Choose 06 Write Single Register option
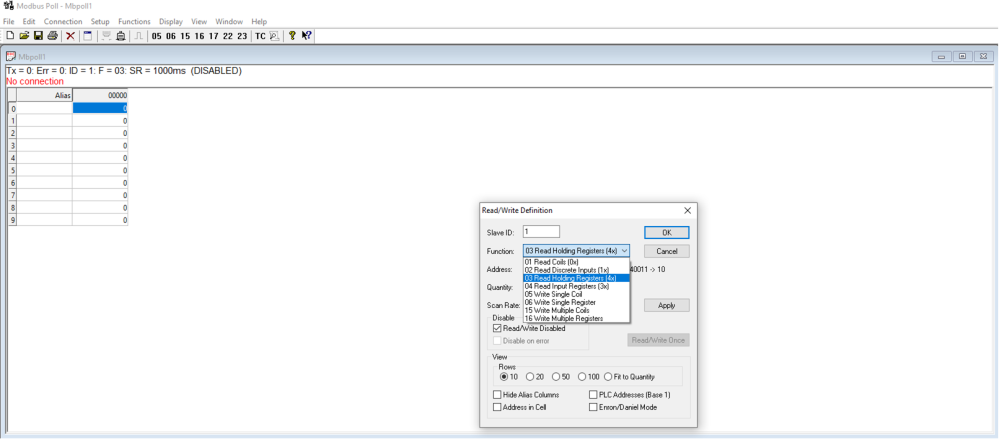Screen dimensions: 1000x439 tap(577, 302)
